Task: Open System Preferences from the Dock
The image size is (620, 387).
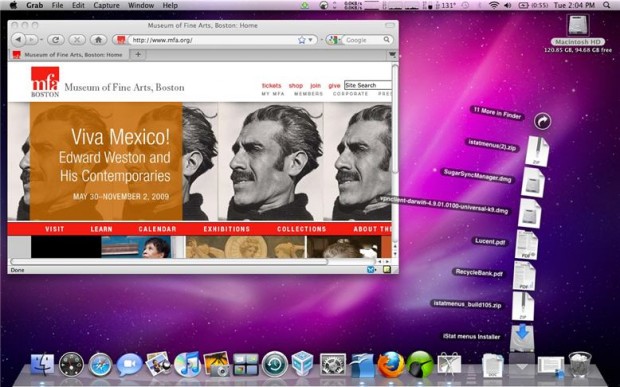Action: [333, 364]
